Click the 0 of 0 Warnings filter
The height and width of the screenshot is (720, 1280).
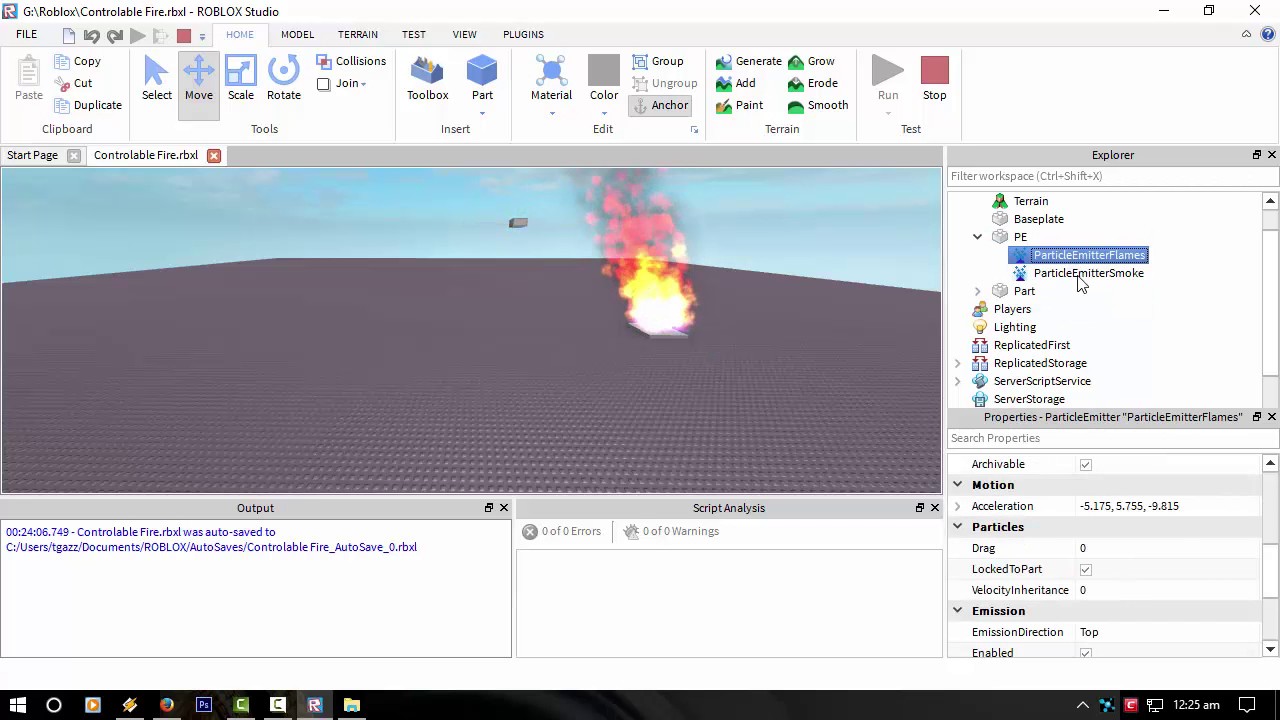(x=670, y=531)
